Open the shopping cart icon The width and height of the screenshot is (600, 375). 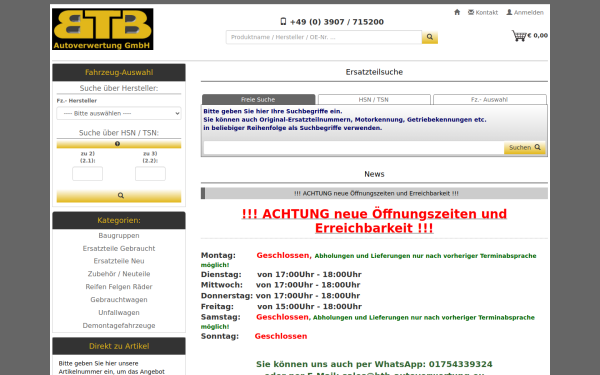pyautogui.click(x=519, y=36)
